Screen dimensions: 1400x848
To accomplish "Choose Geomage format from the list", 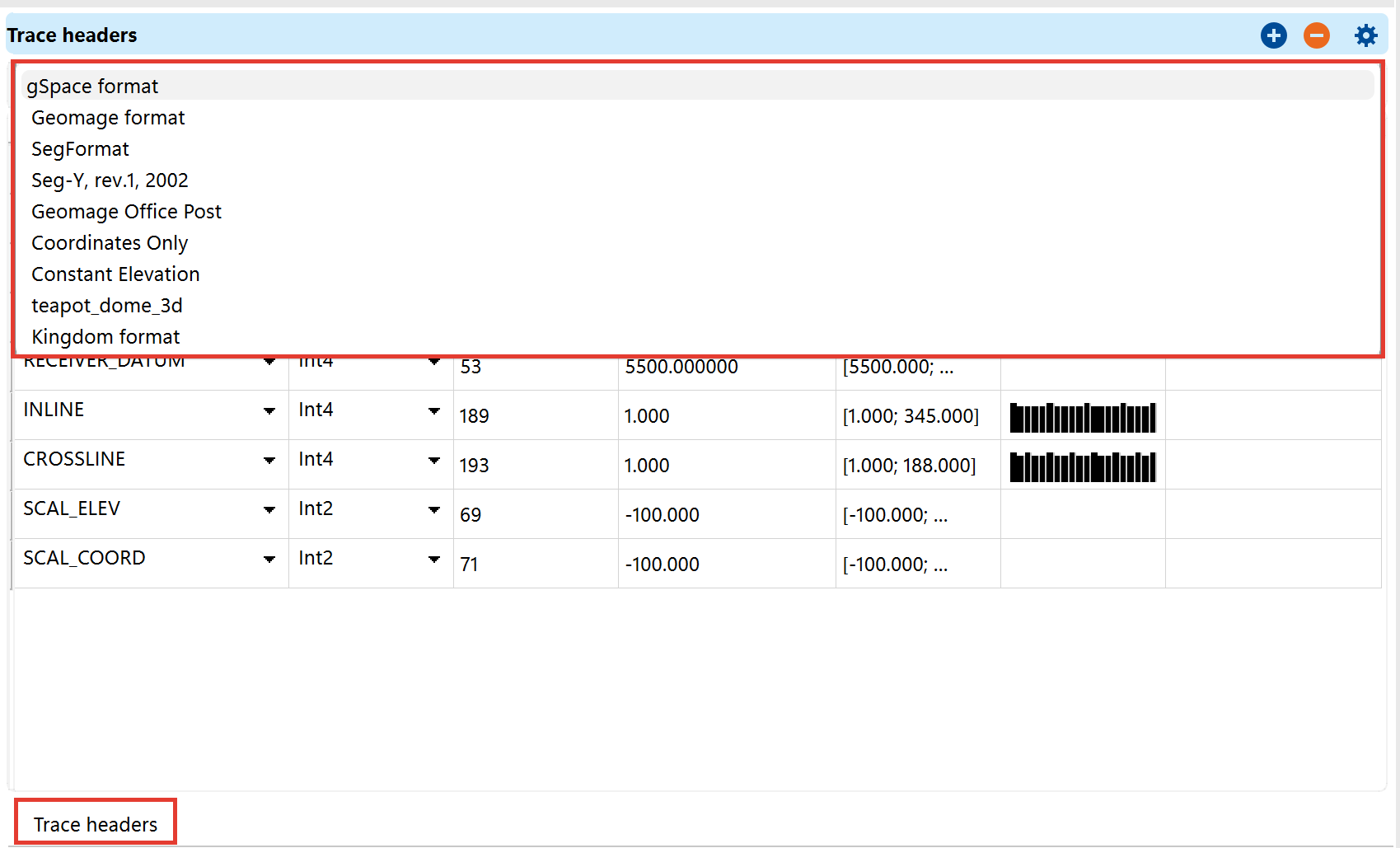I will point(108,118).
